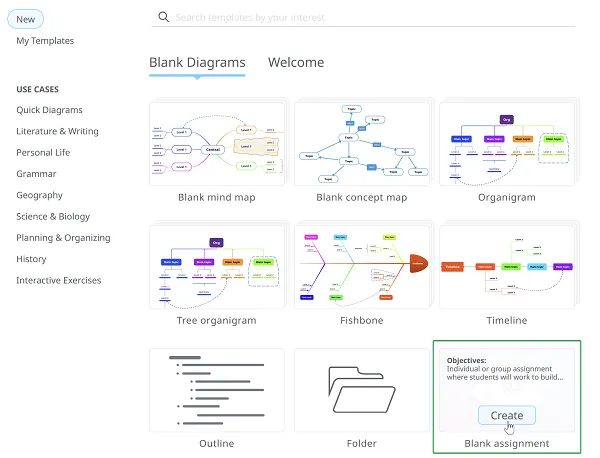Choose the Timeline template thumbnail
This screenshot has height=458, width=600.
point(506,265)
